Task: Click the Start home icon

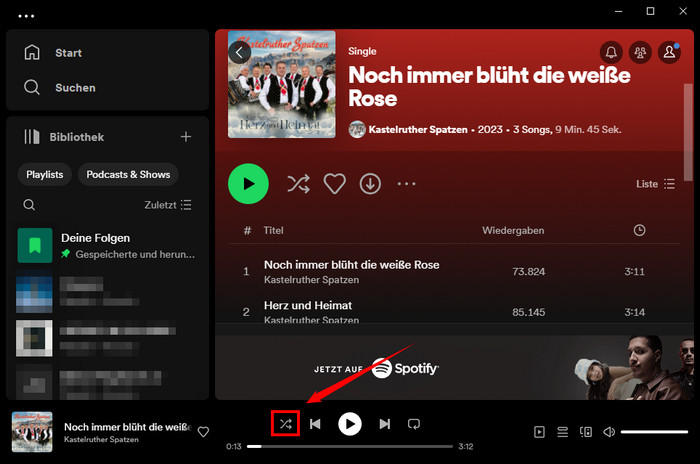Action: 32,52
